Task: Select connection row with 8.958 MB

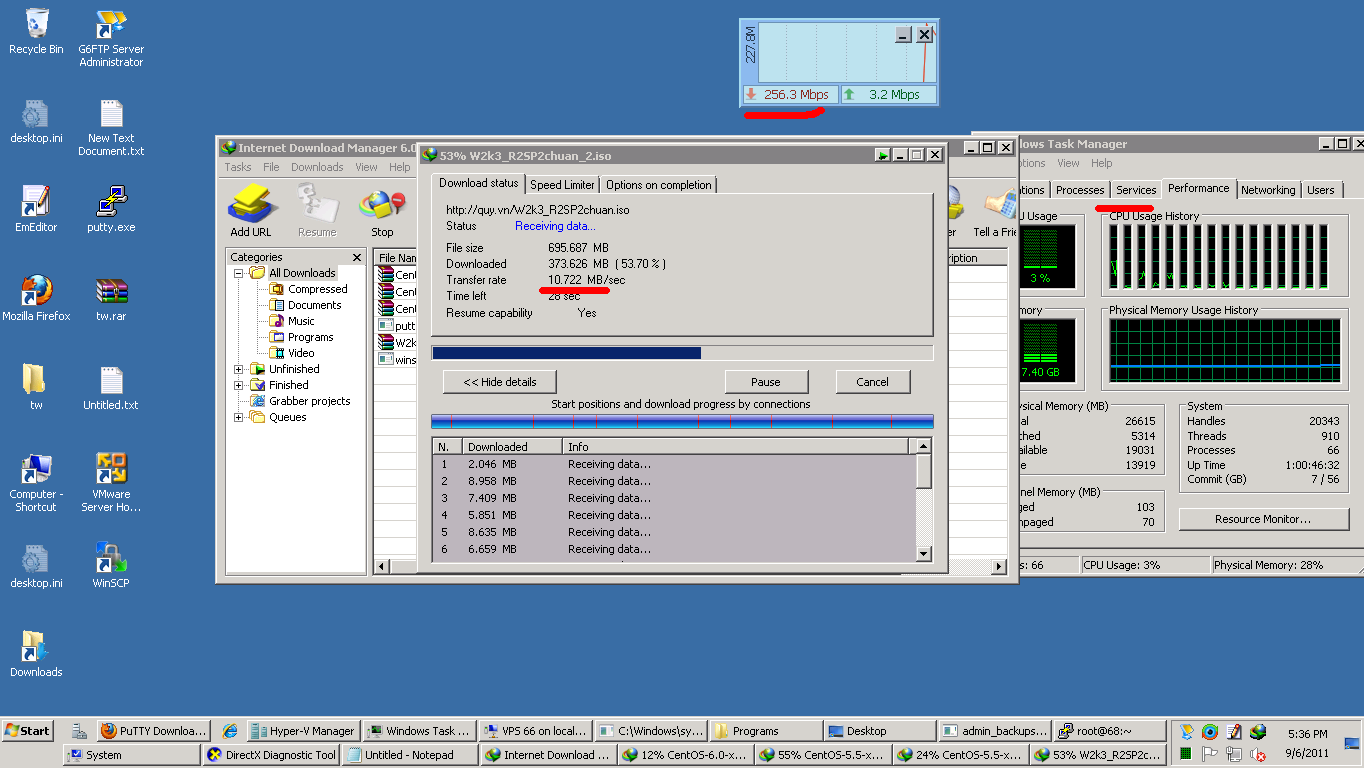Action: [x=674, y=481]
